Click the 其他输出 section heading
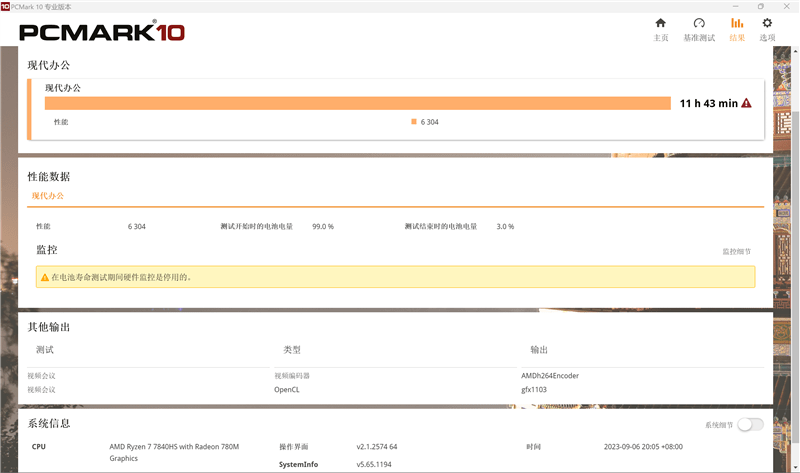The image size is (800, 473). (x=49, y=327)
